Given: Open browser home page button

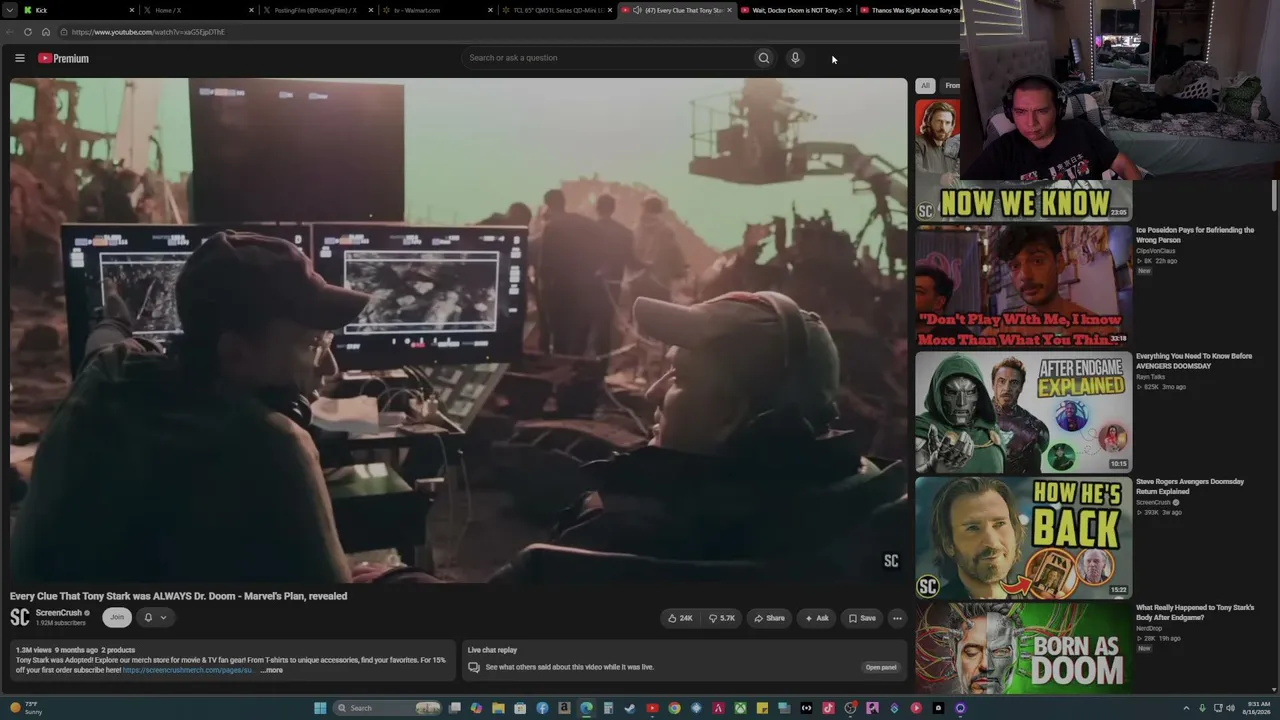Looking at the screenshot, I should click(x=46, y=32).
